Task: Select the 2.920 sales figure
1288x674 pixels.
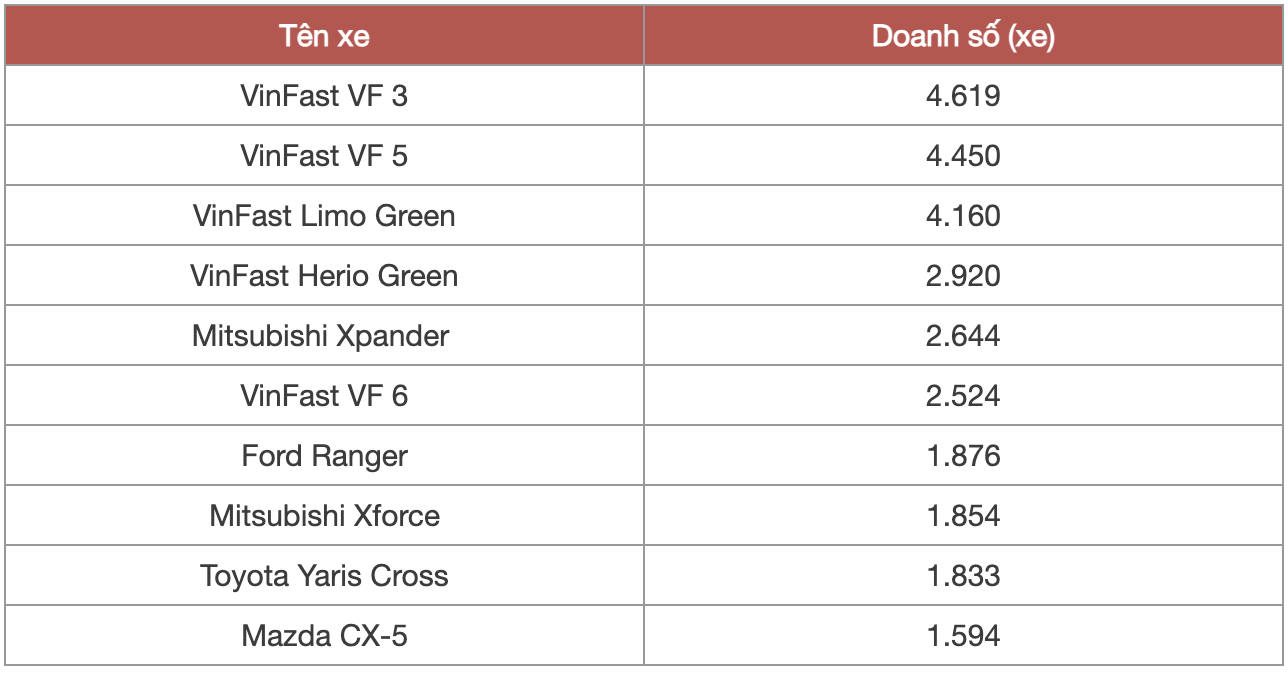Action: (x=963, y=276)
